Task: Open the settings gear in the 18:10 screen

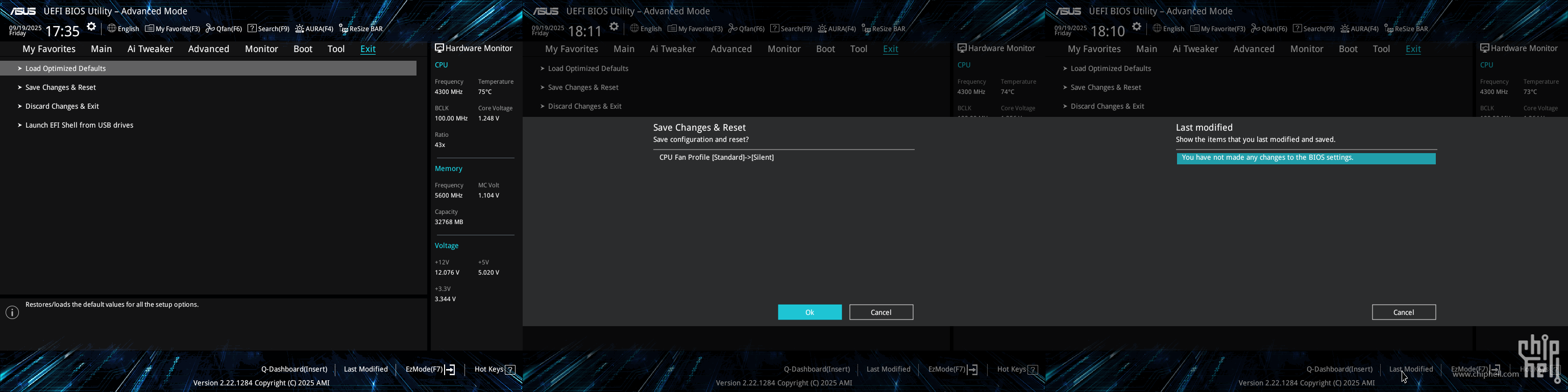Action: coord(1137,27)
